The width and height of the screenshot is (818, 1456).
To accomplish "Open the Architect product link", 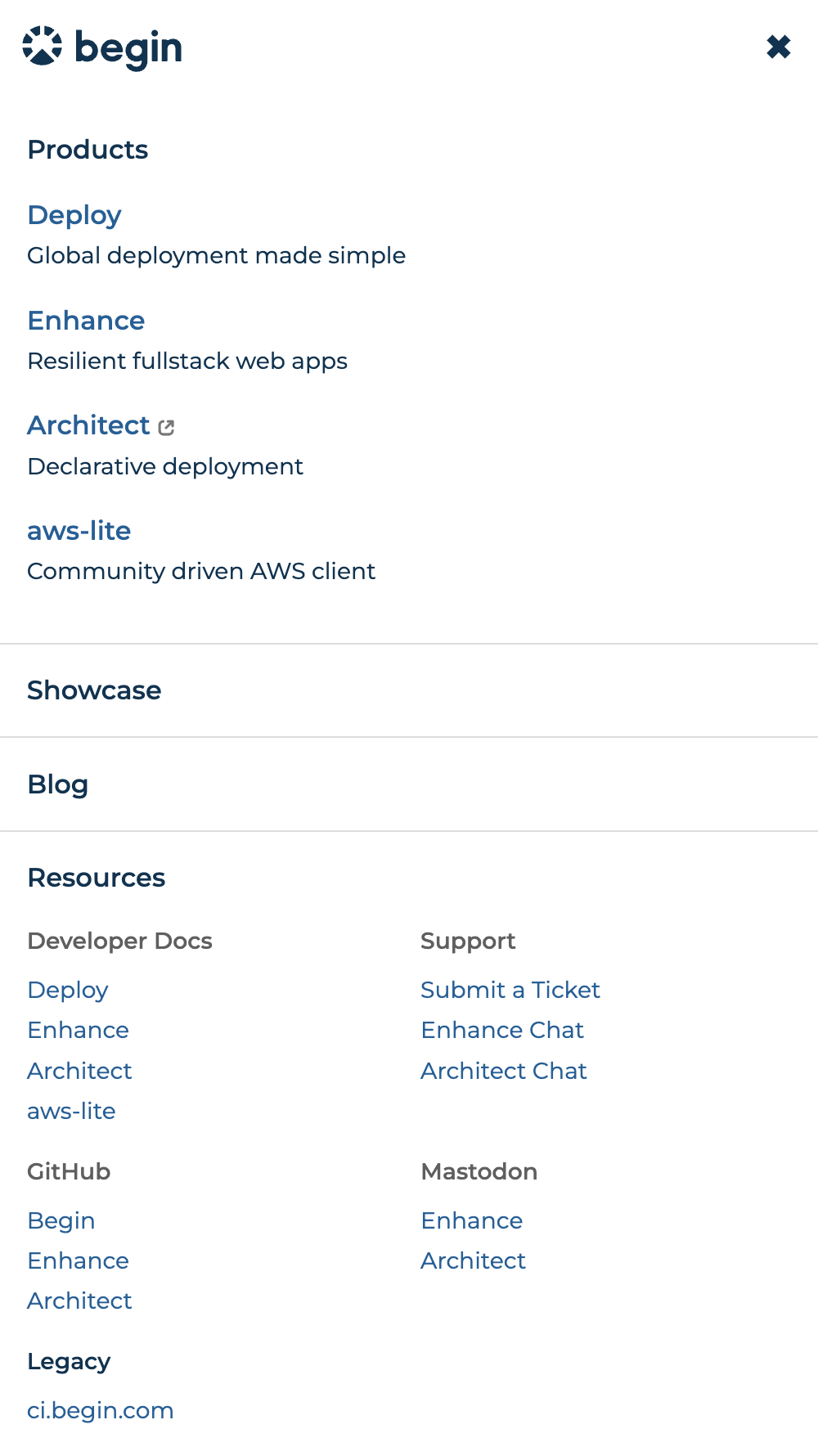I will pyautogui.click(x=88, y=425).
